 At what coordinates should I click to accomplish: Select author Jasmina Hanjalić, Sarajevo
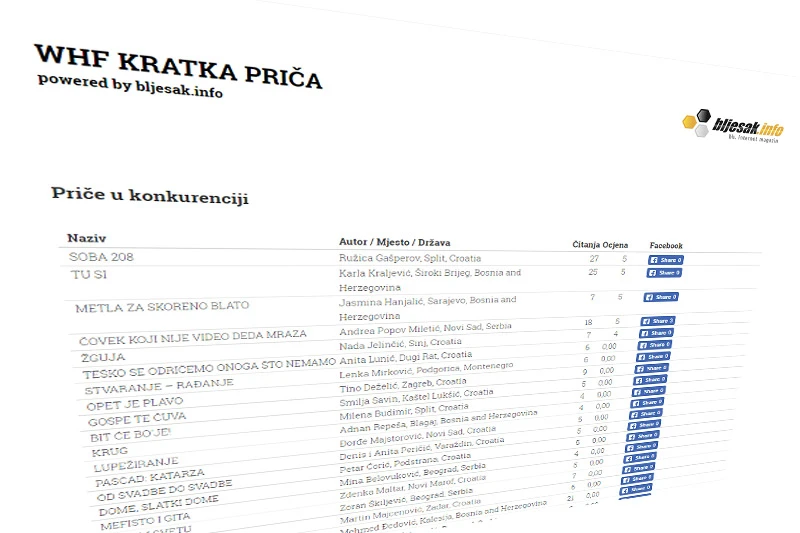point(428,308)
